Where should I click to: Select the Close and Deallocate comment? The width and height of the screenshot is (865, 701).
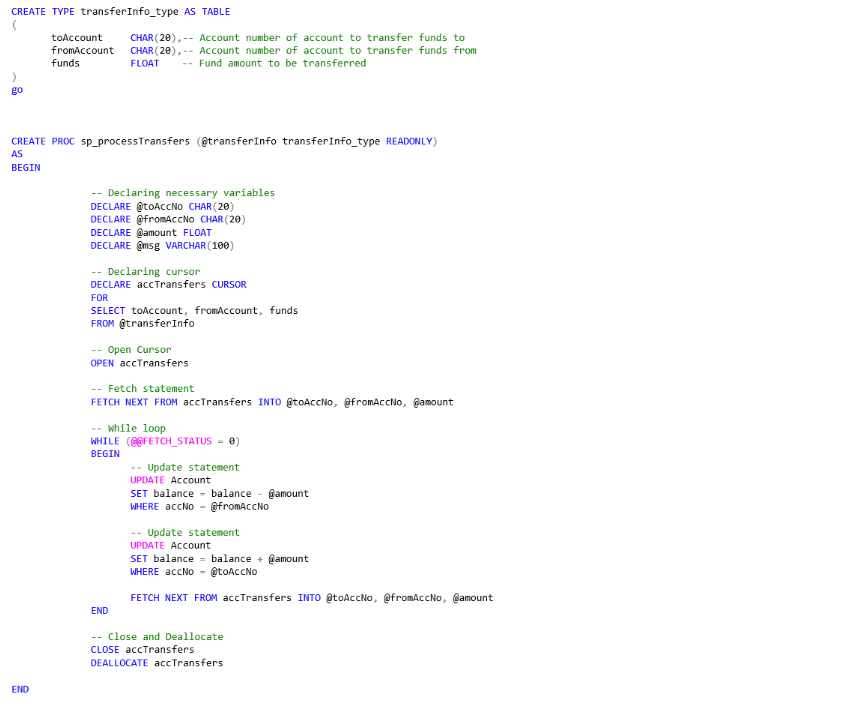point(157,636)
